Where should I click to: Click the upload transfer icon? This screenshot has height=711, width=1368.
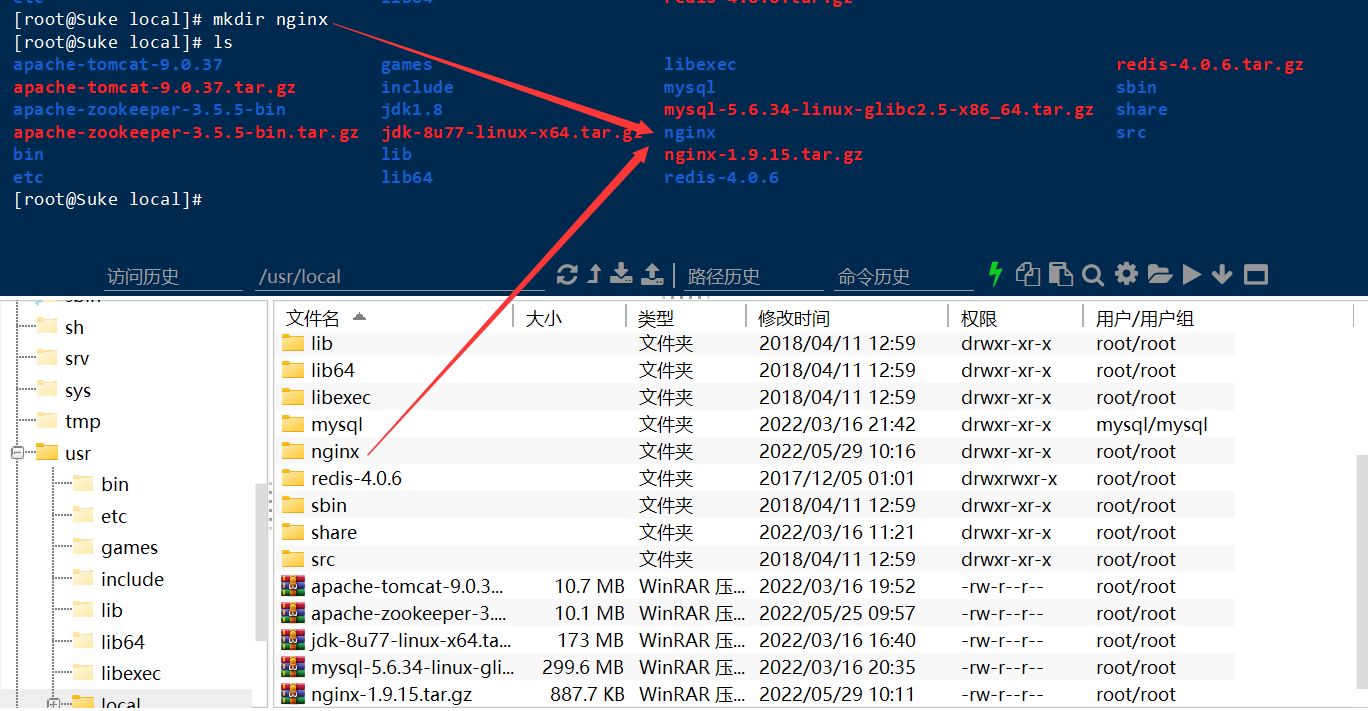tap(653, 275)
